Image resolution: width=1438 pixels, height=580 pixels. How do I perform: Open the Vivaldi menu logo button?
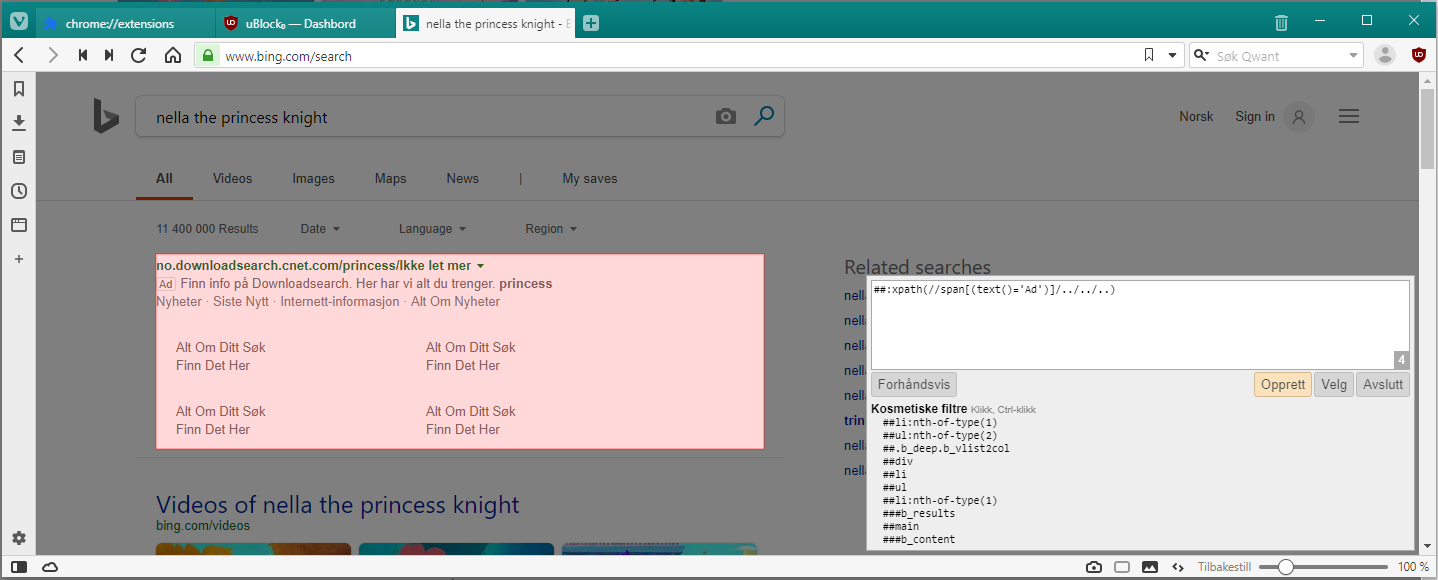tap(18, 22)
